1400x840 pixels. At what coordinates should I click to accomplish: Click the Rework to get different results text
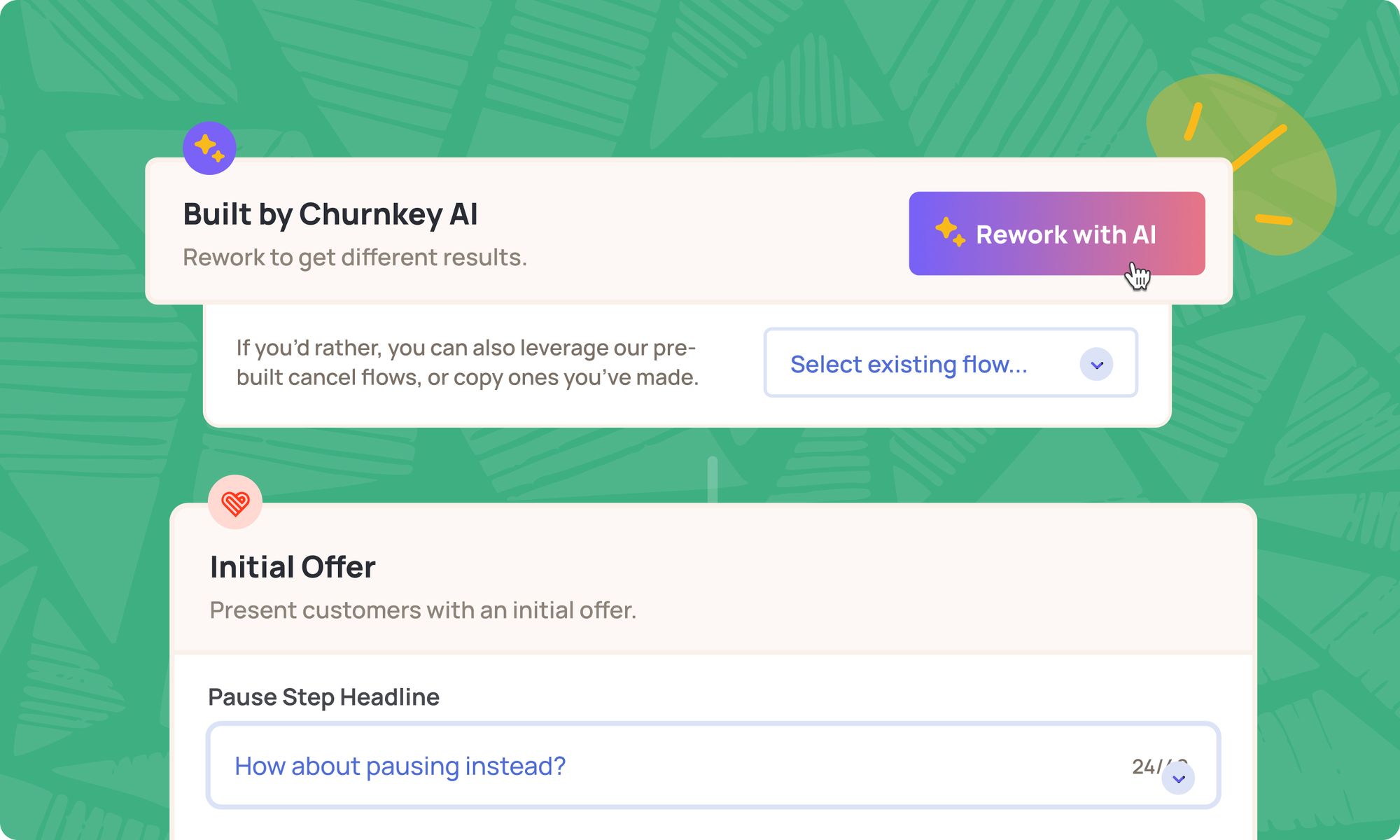click(x=355, y=258)
